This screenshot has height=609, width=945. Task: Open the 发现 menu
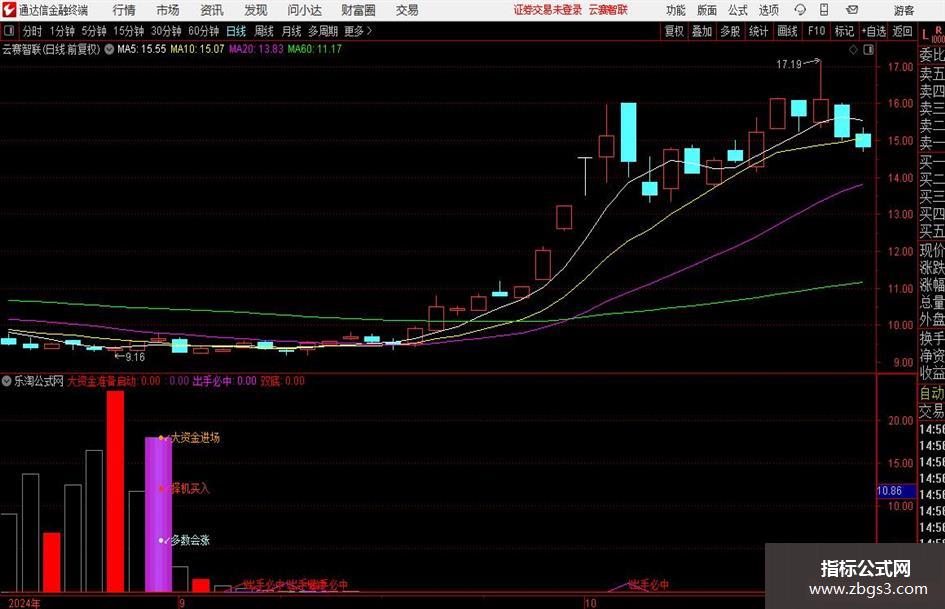256,10
